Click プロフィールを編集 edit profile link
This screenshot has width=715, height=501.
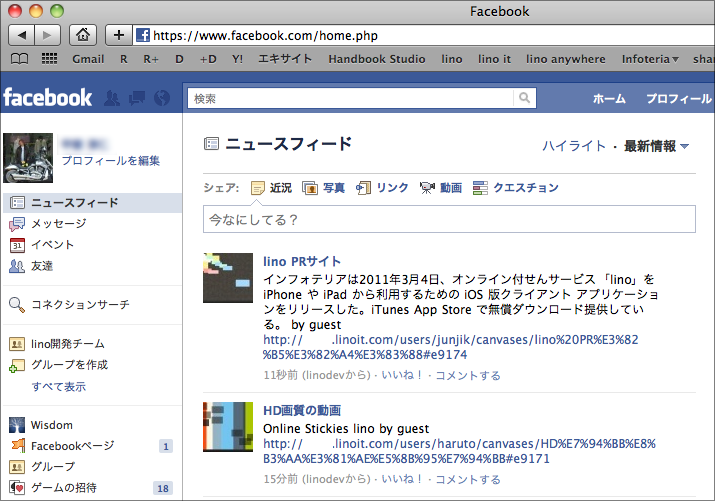[x=111, y=160]
